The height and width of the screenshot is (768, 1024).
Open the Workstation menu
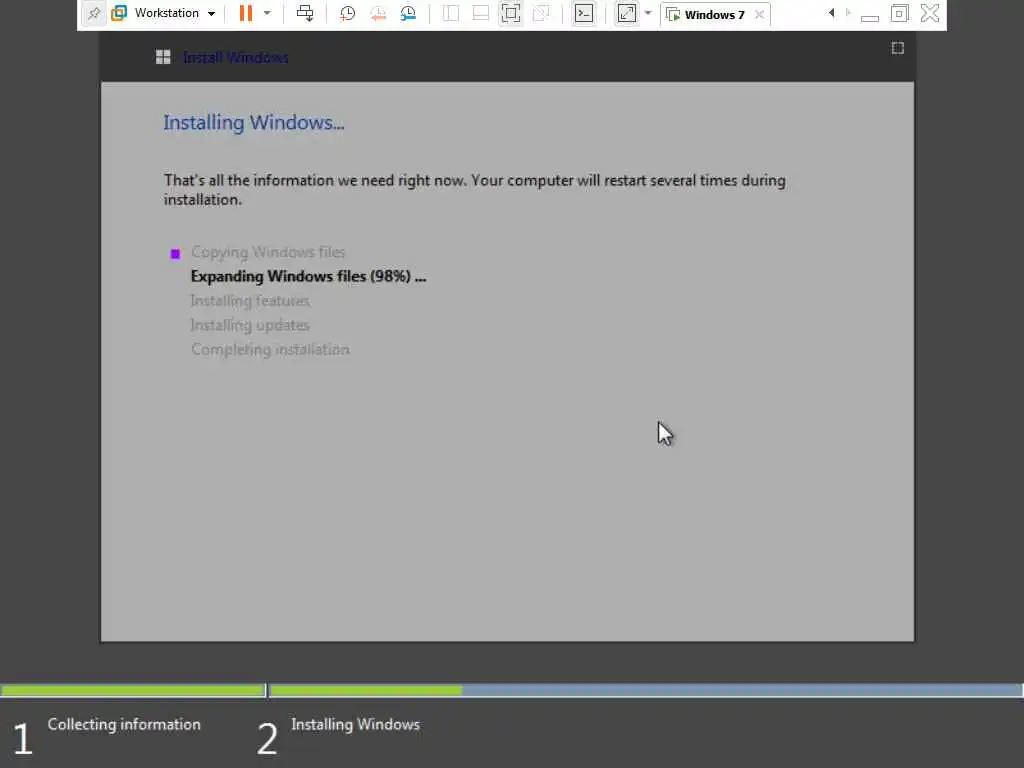point(163,13)
